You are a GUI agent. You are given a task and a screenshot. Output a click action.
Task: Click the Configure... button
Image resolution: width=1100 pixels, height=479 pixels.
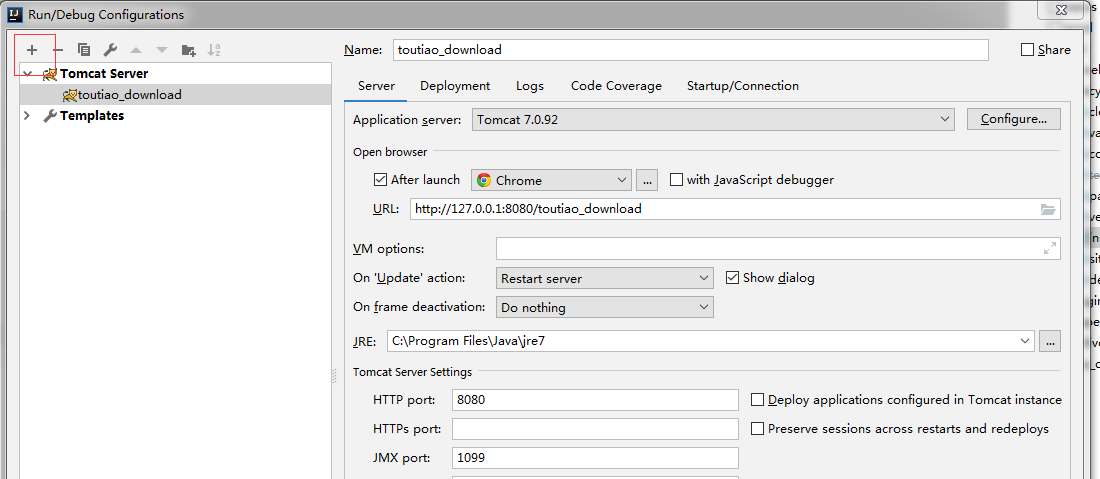[1014, 119]
